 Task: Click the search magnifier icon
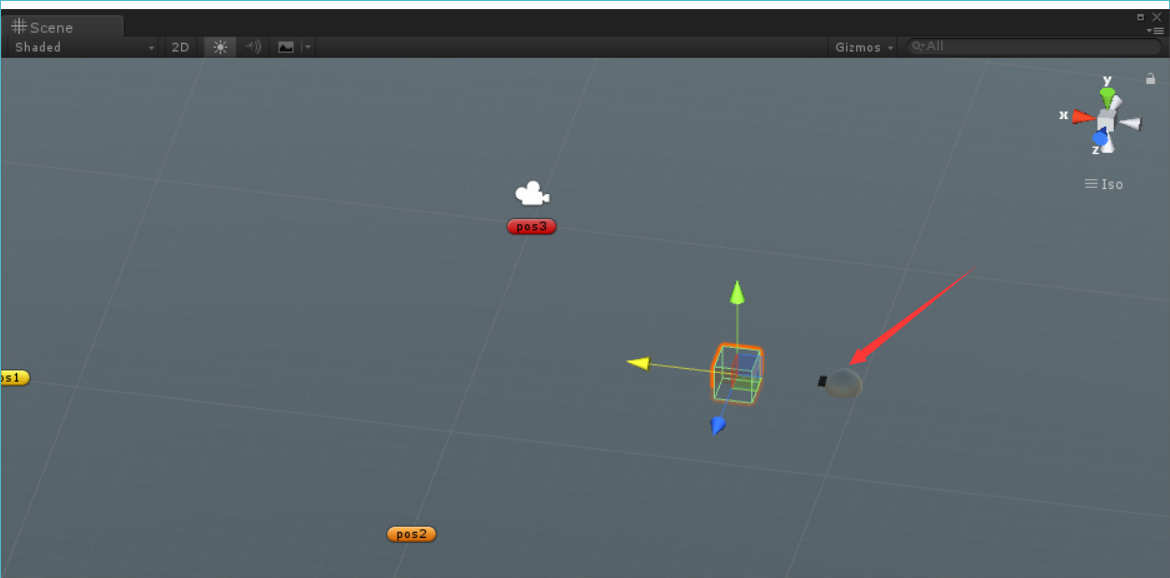point(918,46)
